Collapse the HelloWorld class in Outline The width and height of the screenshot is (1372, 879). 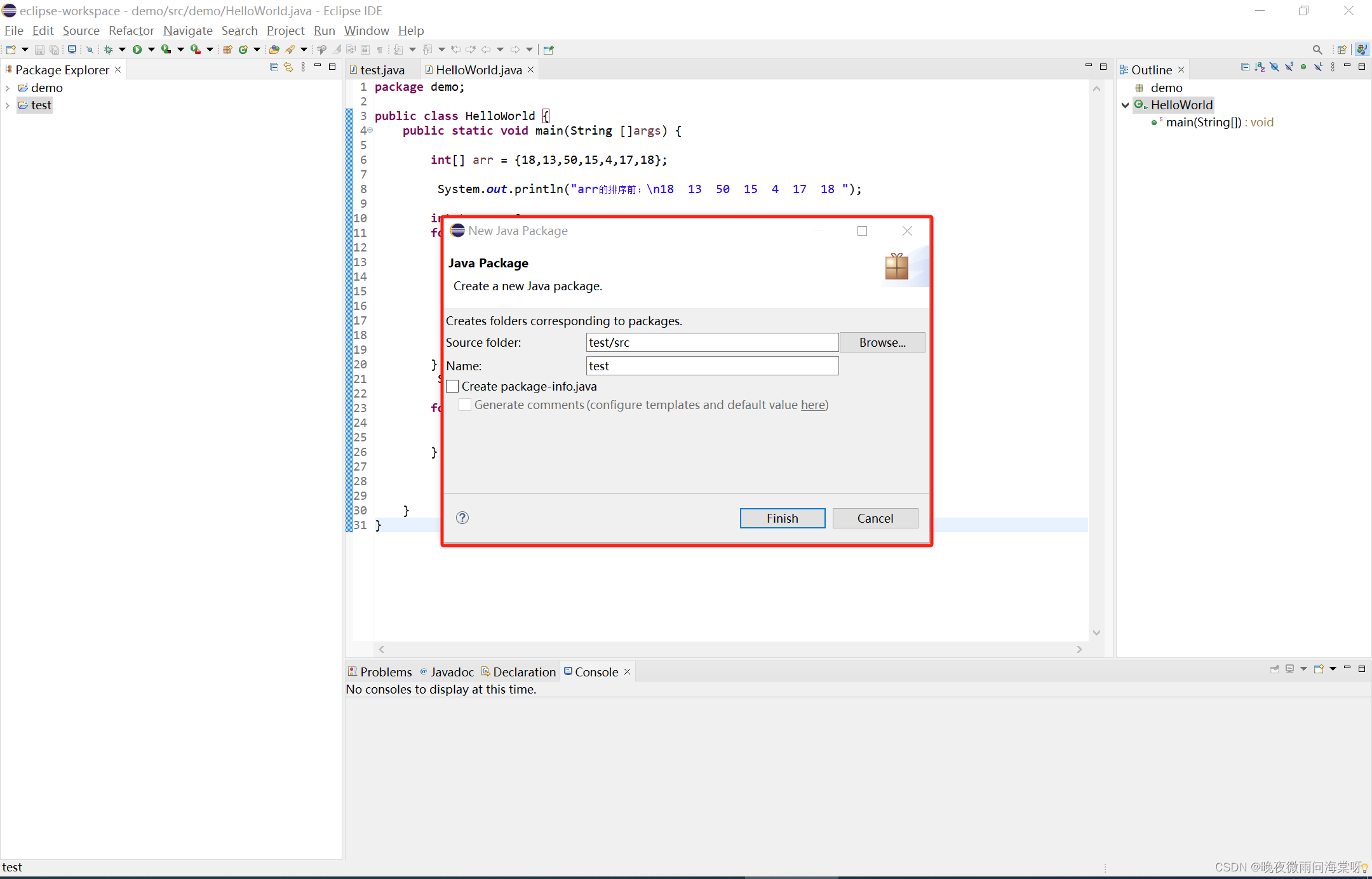coord(1125,105)
